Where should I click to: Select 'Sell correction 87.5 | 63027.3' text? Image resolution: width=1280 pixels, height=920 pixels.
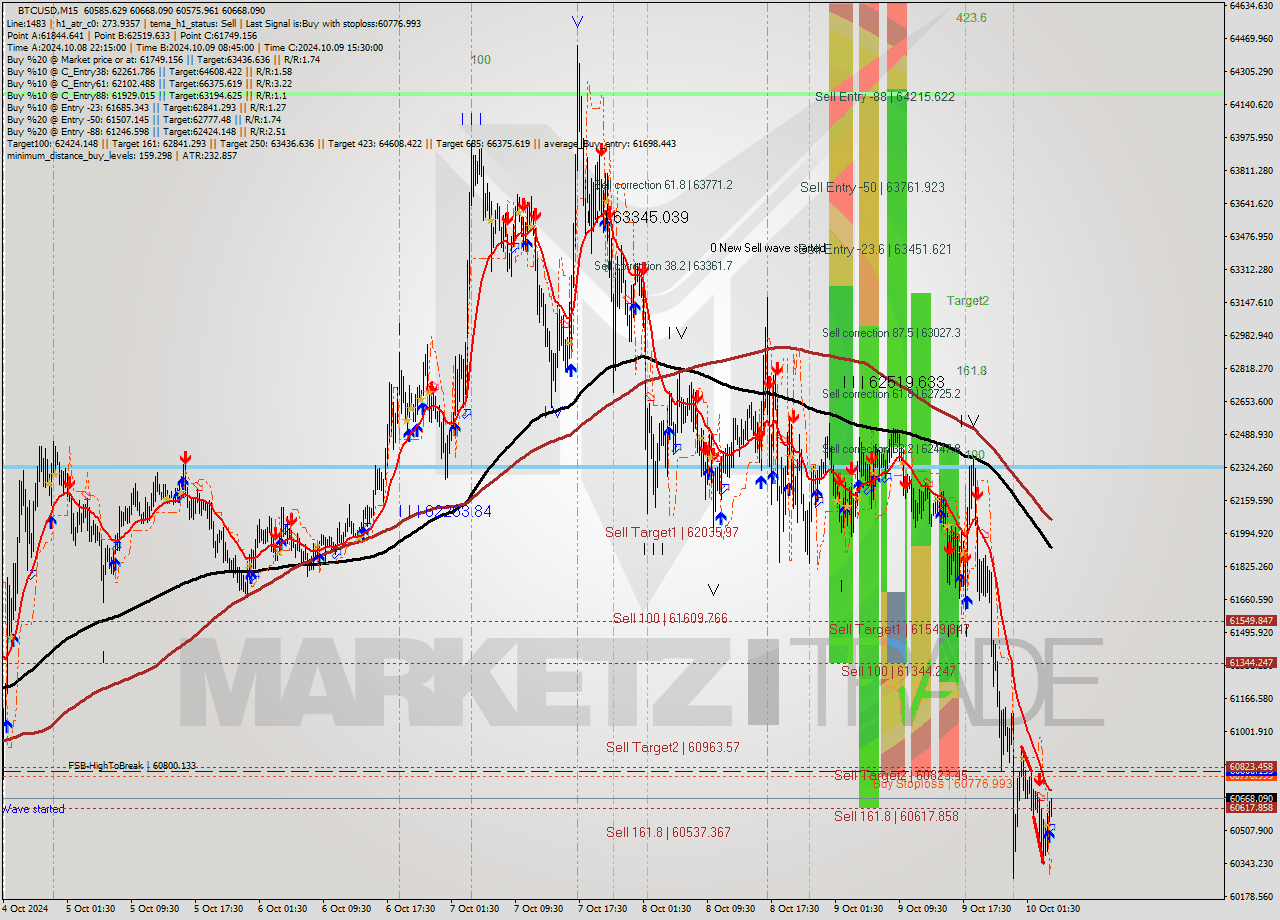pyautogui.click(x=891, y=333)
